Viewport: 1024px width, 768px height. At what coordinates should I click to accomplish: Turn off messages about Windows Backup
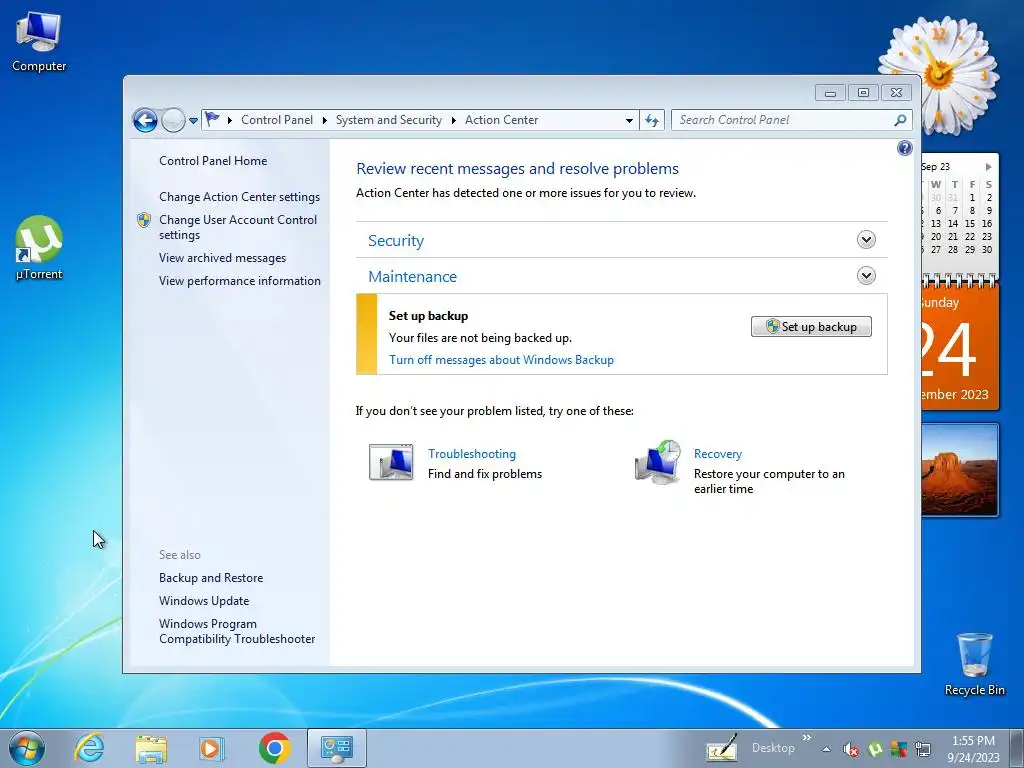tap(501, 360)
